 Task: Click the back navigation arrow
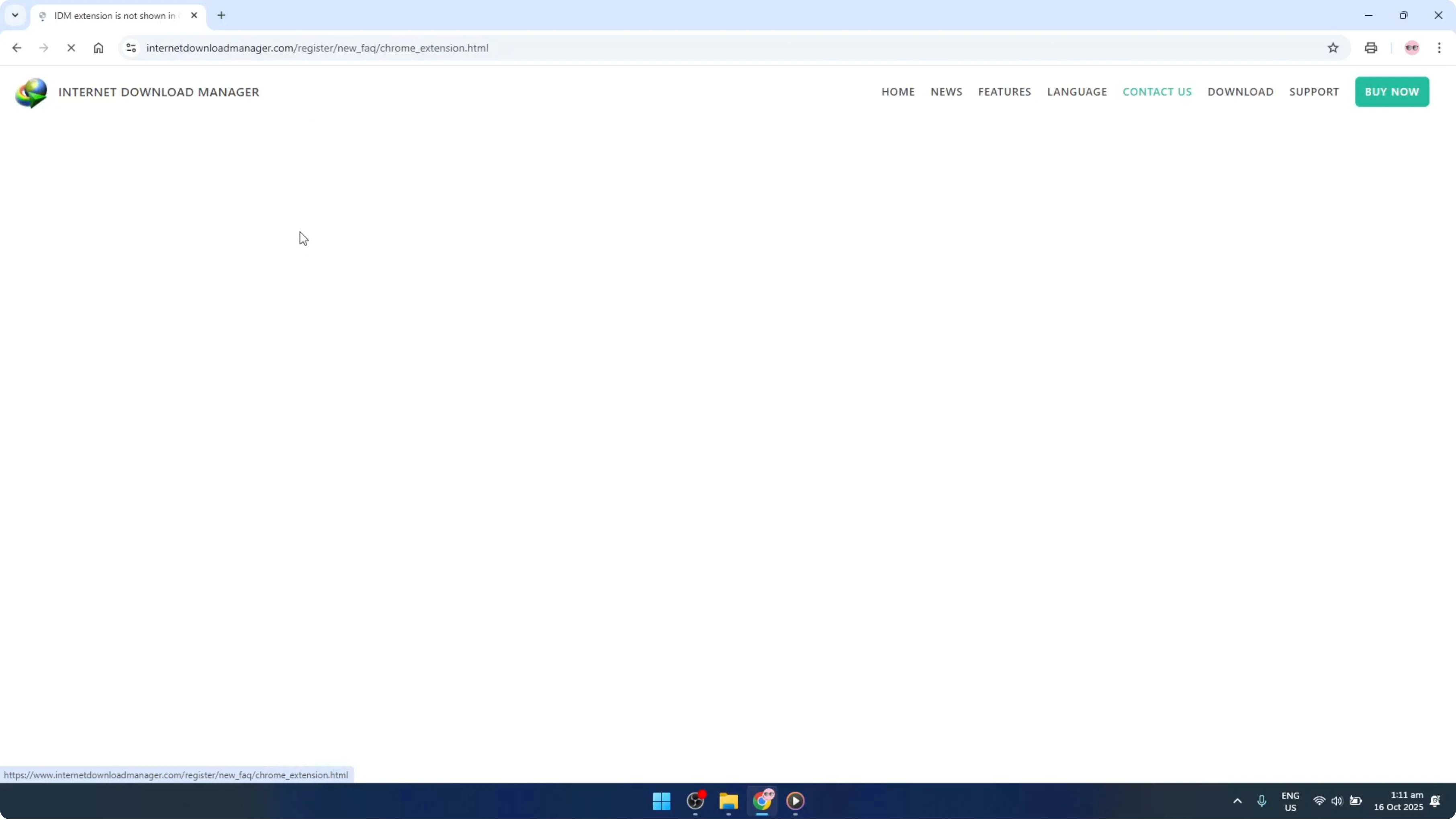tap(16, 47)
